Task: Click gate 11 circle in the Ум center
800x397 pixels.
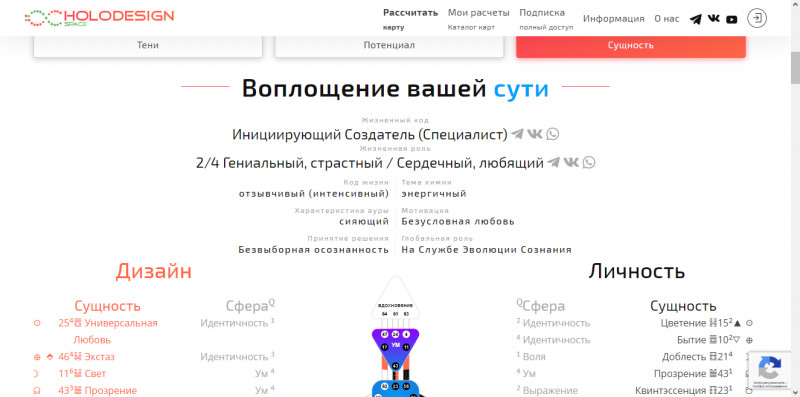Action: 407,347
